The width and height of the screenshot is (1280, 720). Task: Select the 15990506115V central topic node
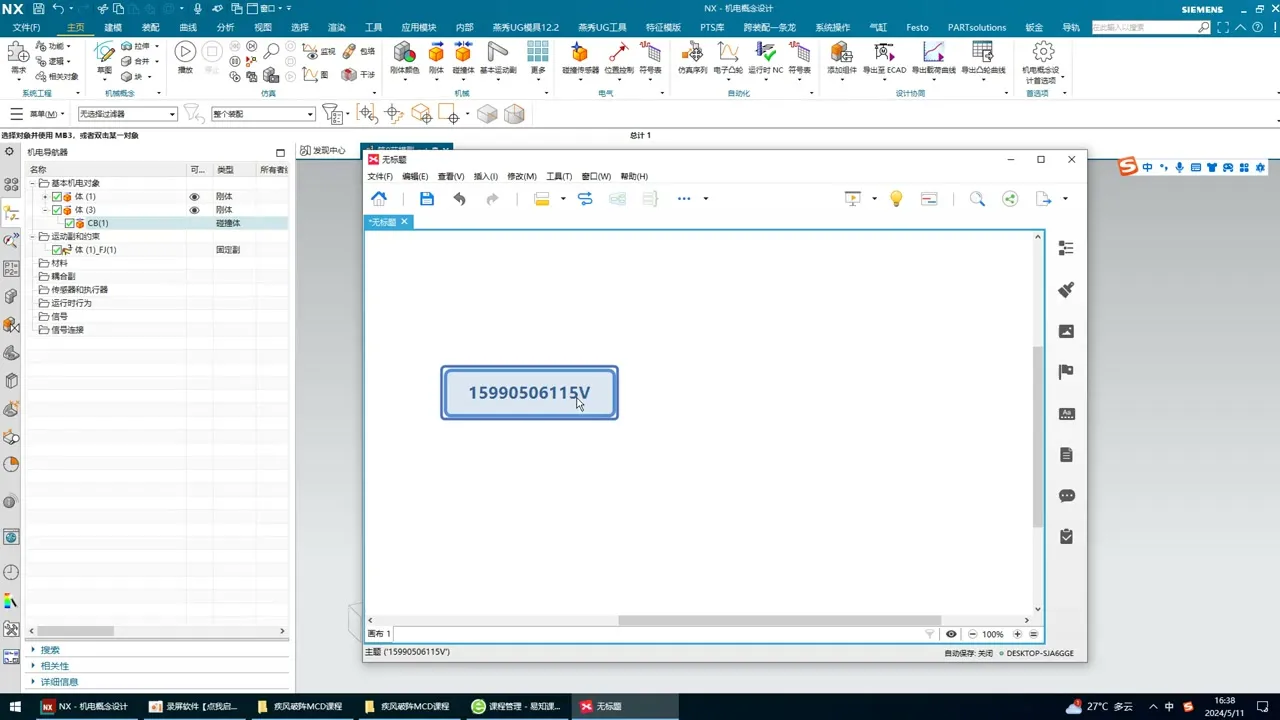pyautogui.click(x=529, y=393)
